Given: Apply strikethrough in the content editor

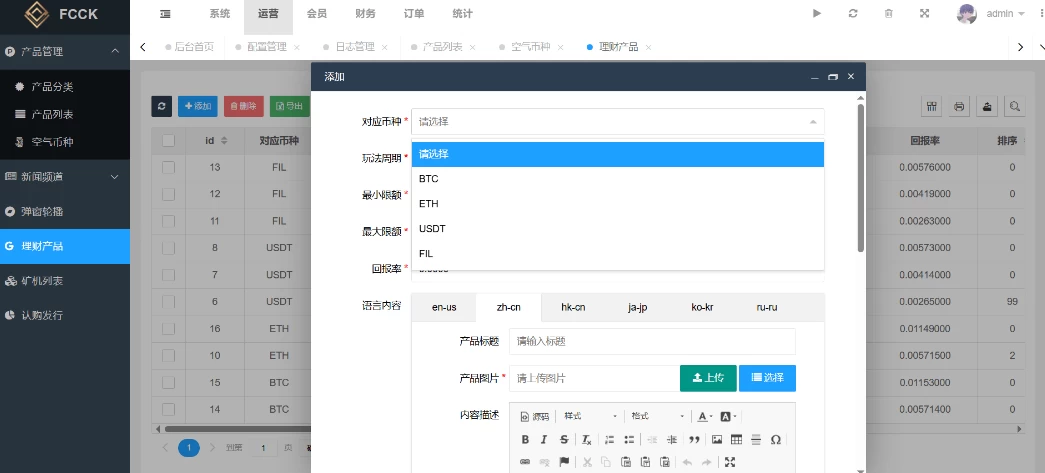Looking at the screenshot, I should coord(564,440).
